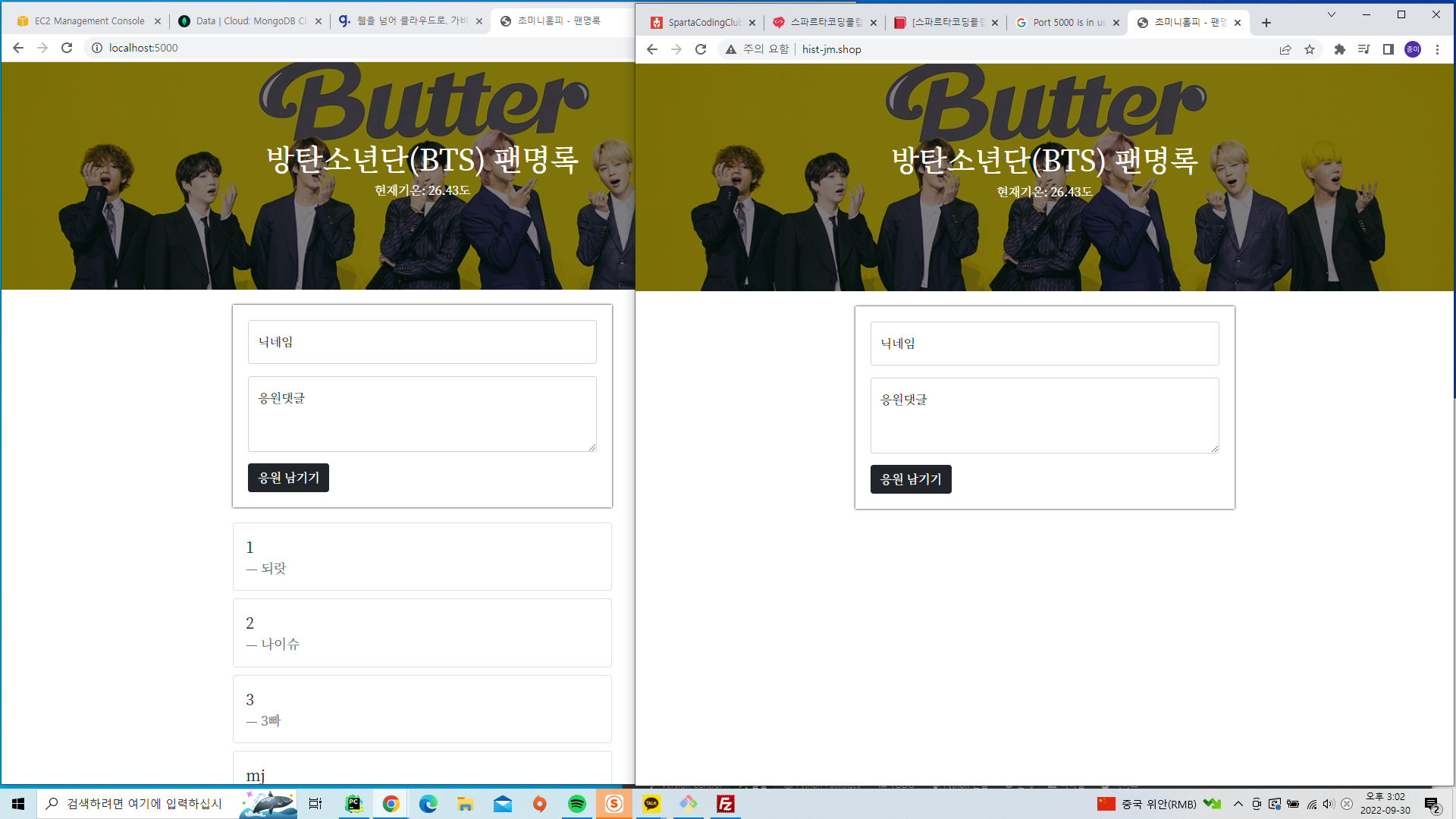Focus 응원댓글 textarea in hist-jm.shop window
The width and height of the screenshot is (1456, 819).
point(1045,416)
